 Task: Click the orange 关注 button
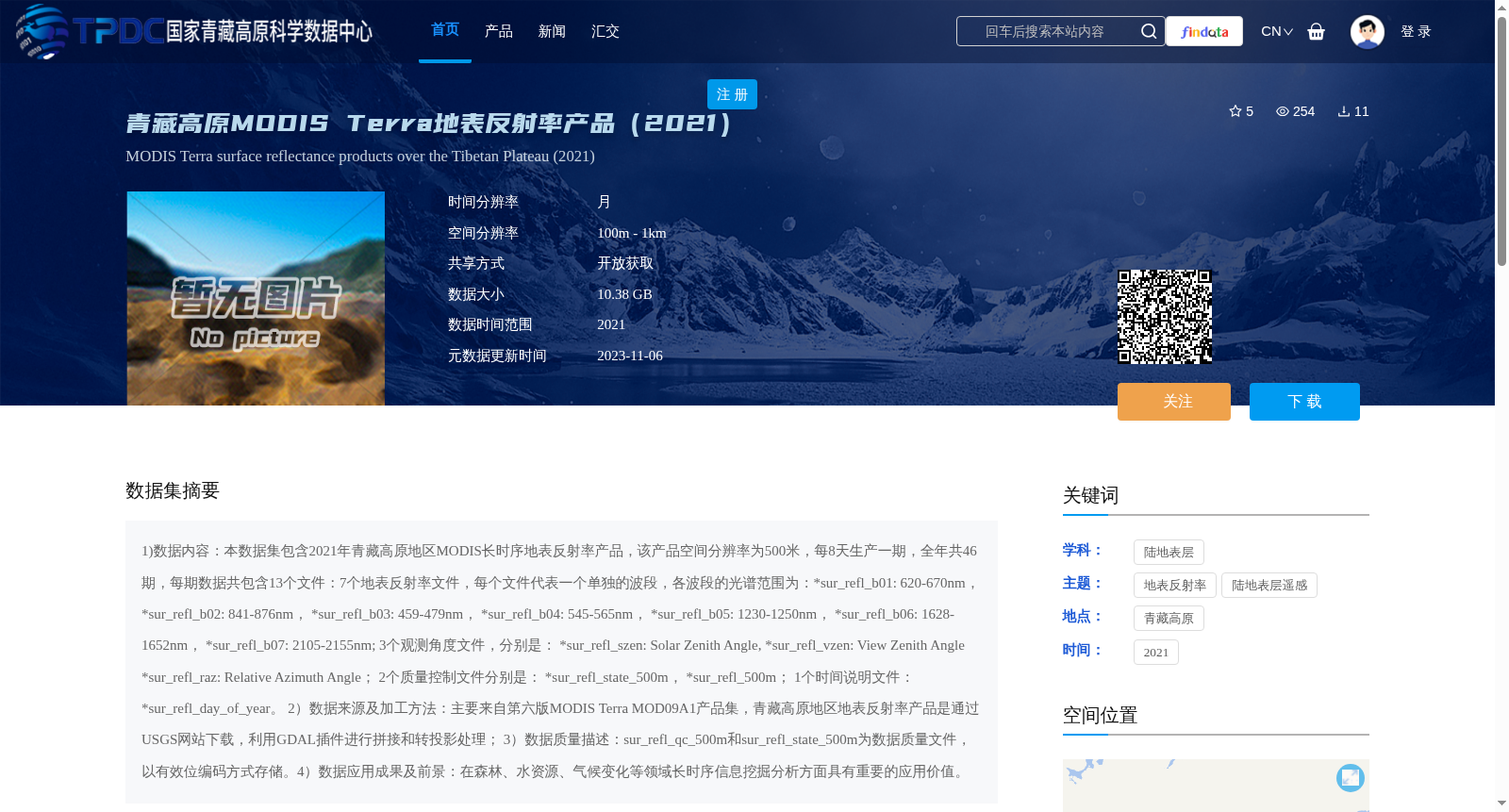[x=1174, y=402]
